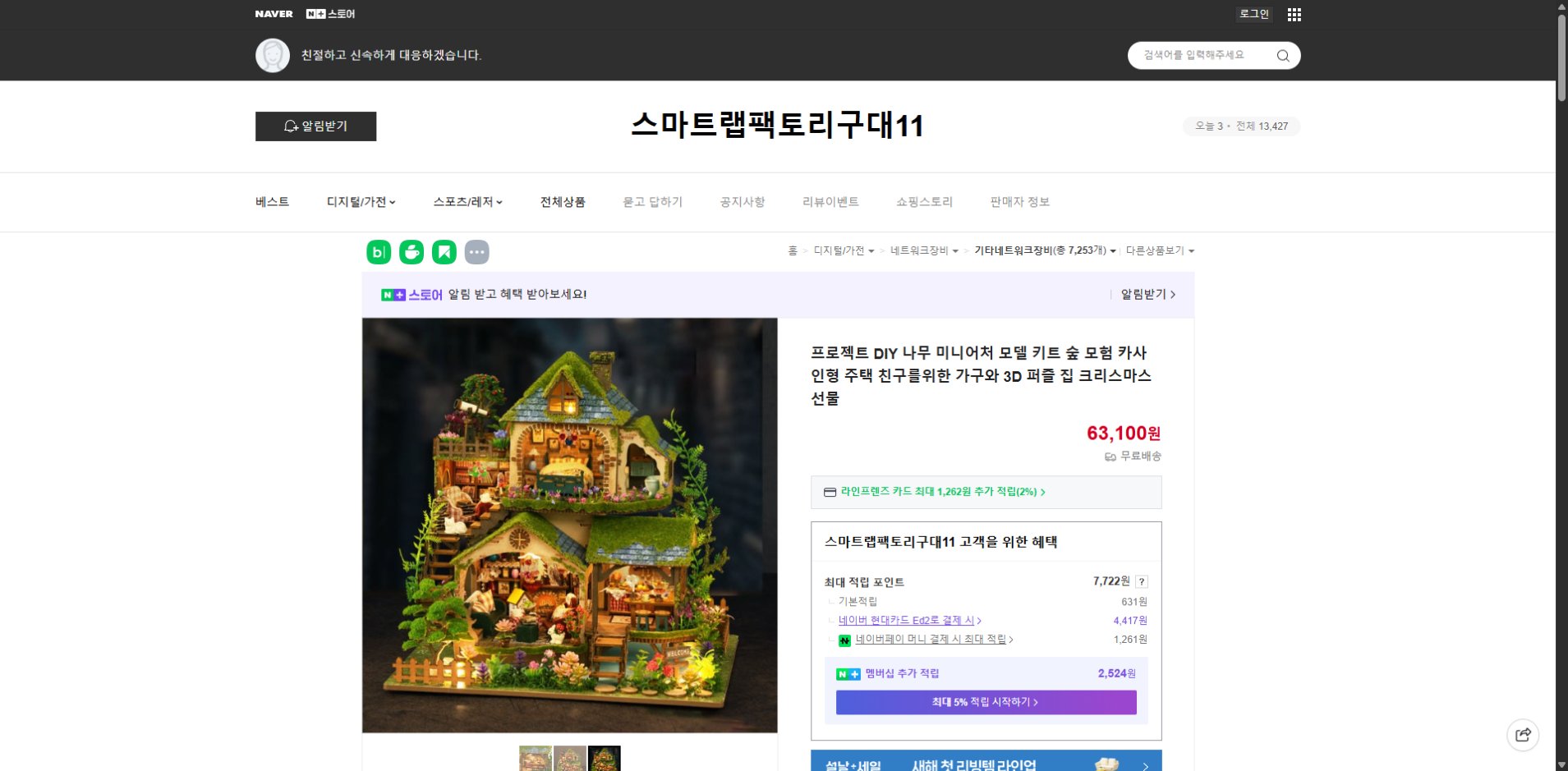Image resolution: width=1568 pixels, height=771 pixels.
Task: Click the 최대 5% 적립 시작하기 gradient banner
Action: coord(985,702)
